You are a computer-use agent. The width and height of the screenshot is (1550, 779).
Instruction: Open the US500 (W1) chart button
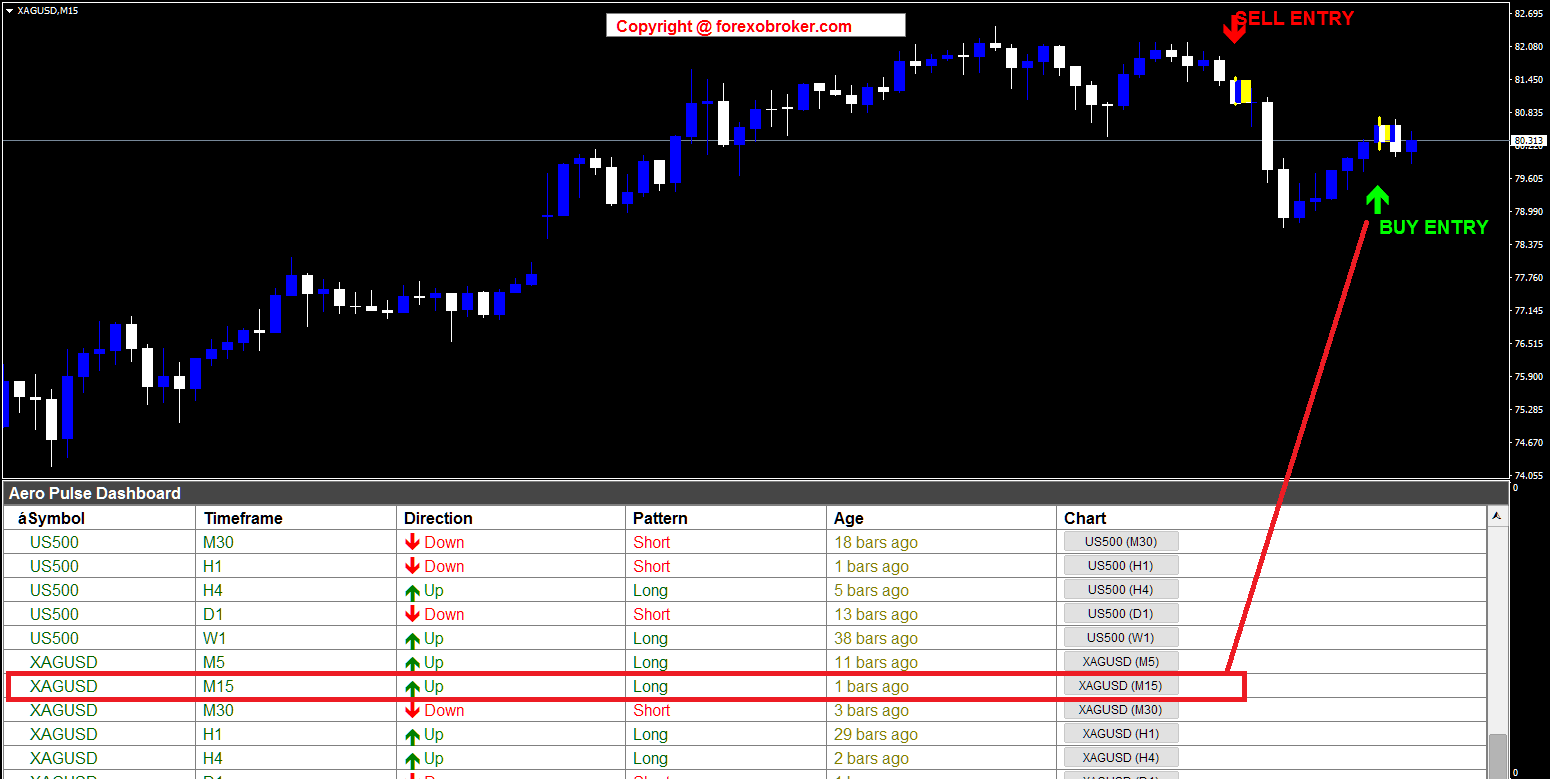click(x=1120, y=638)
